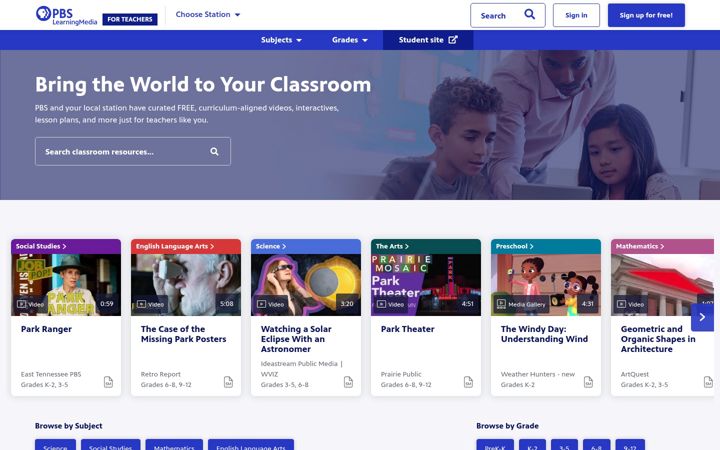Click Video badge on Missing Park Posters thumbnail

tap(151, 304)
